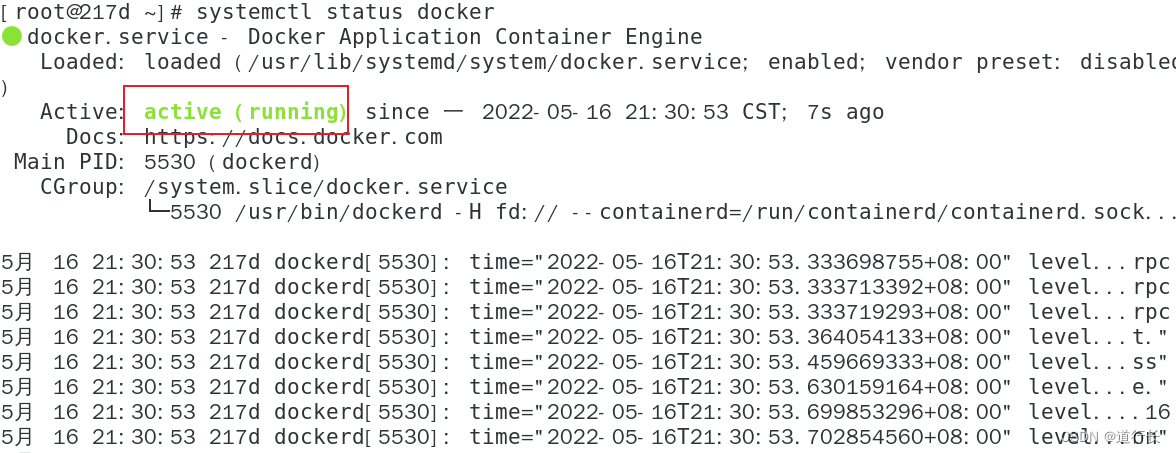The width and height of the screenshot is (1176, 453).
Task: Click the Main PID value 5530 (dockerd)
Action: 231,162
